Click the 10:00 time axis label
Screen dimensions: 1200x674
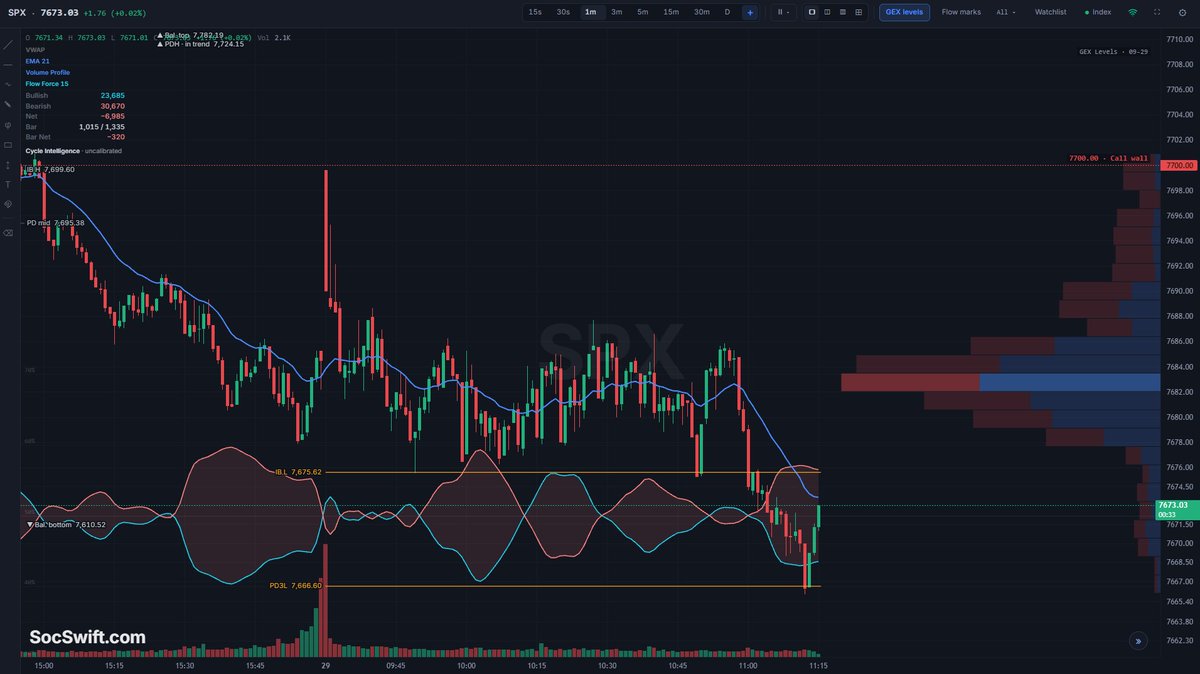467,665
